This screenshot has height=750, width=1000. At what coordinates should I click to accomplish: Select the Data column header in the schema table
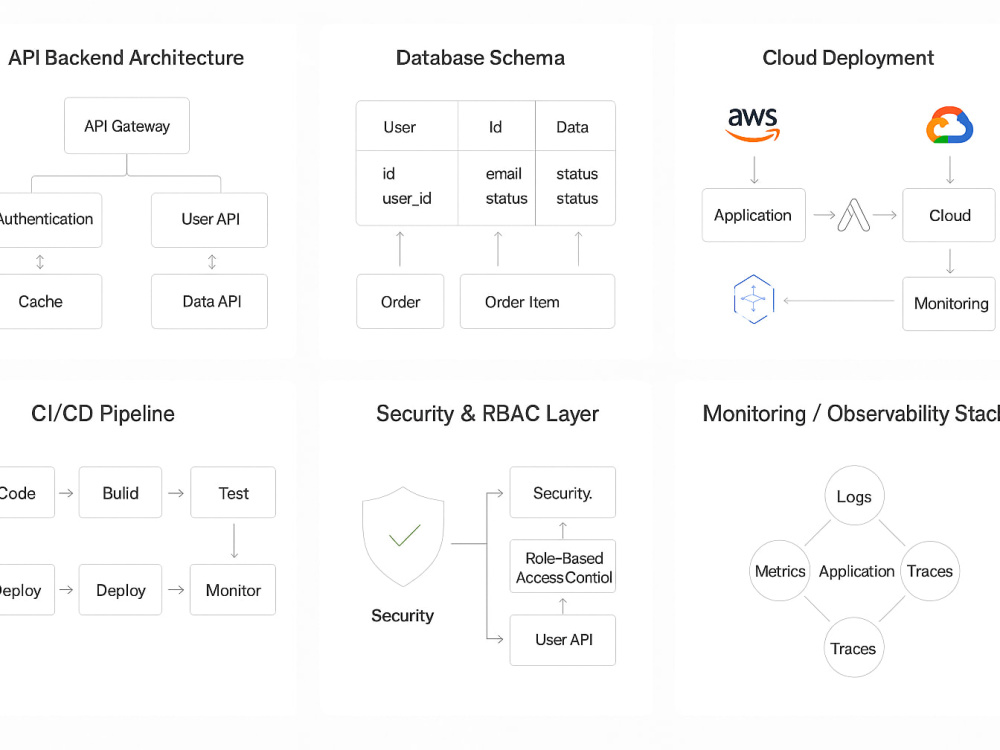click(575, 126)
